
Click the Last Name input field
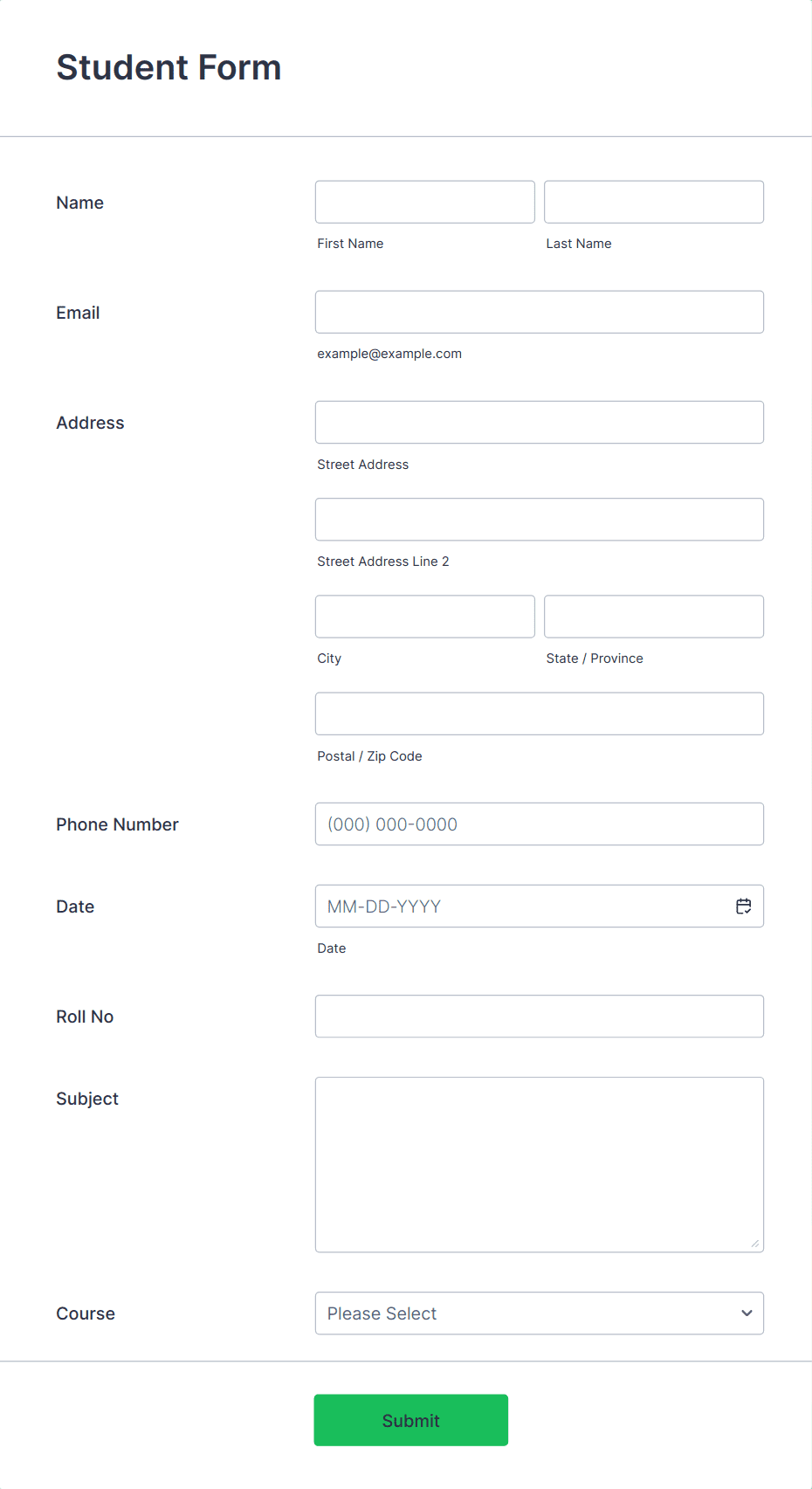pyautogui.click(x=653, y=202)
